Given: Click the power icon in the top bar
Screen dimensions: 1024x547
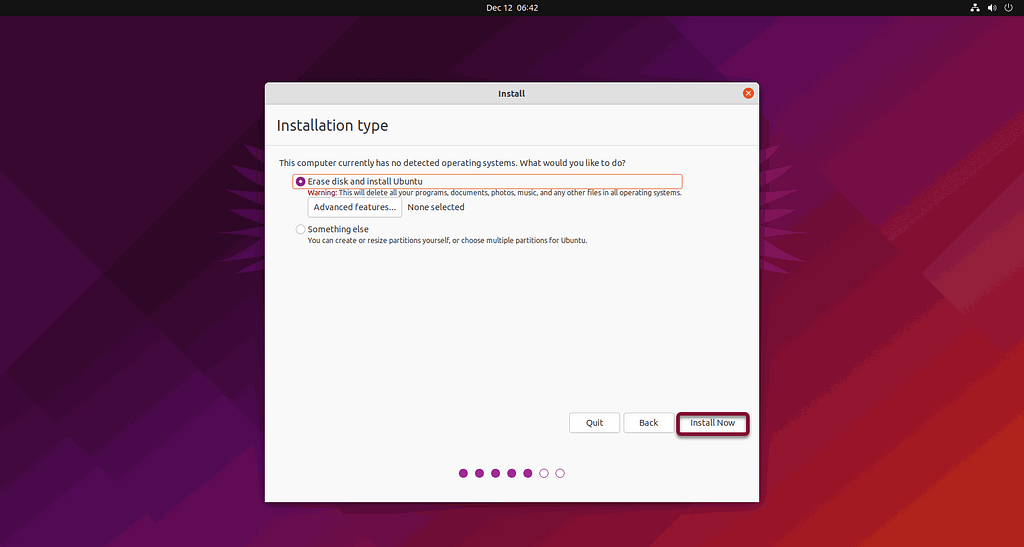Looking at the screenshot, I should 1009,8.
